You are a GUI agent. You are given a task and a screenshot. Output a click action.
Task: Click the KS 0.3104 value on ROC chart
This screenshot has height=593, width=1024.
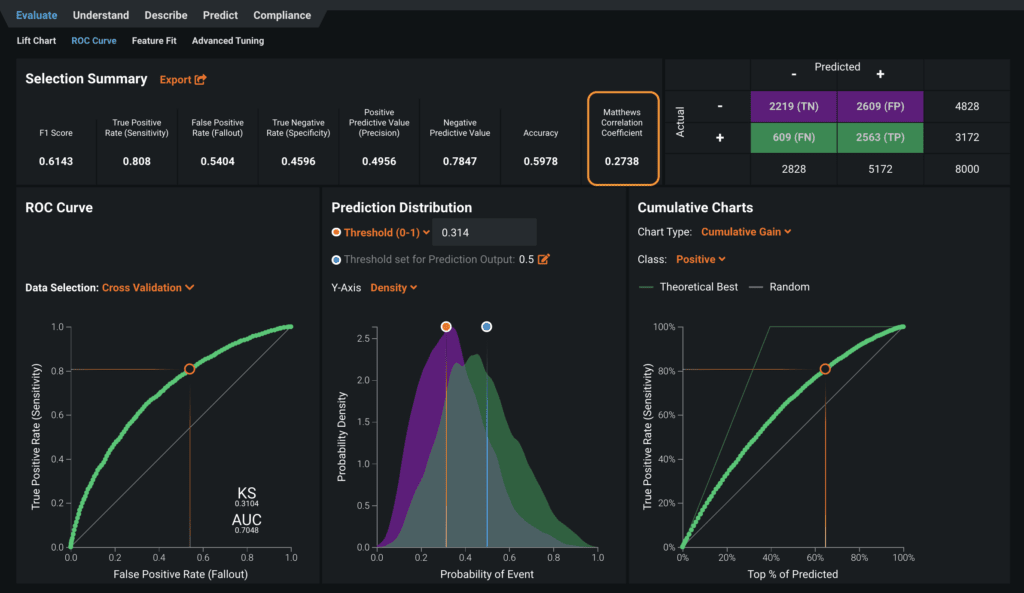[x=246, y=497]
